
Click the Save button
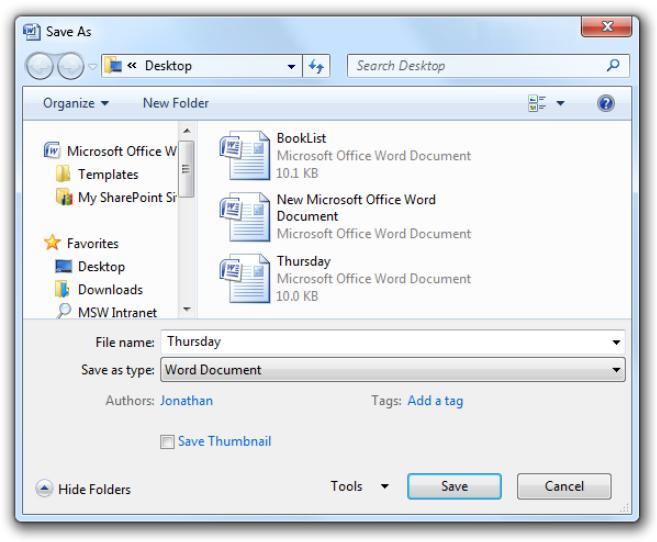454,486
